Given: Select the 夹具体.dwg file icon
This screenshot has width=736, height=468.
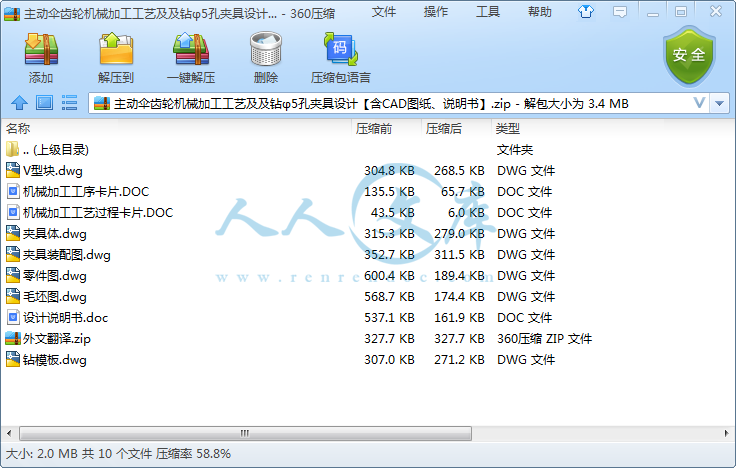Looking at the screenshot, I should click(13, 233).
